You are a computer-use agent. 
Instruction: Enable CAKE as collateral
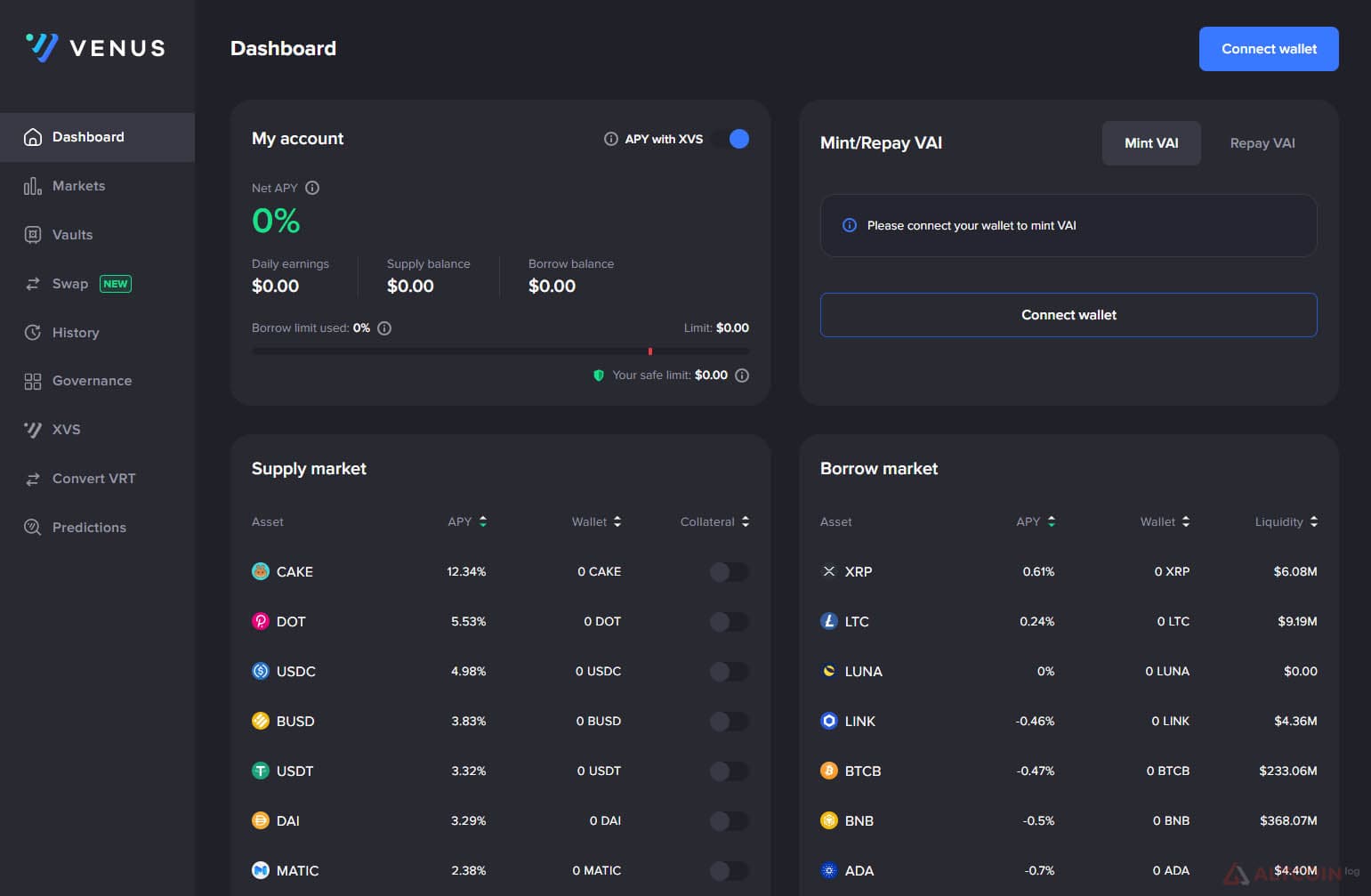click(730, 572)
